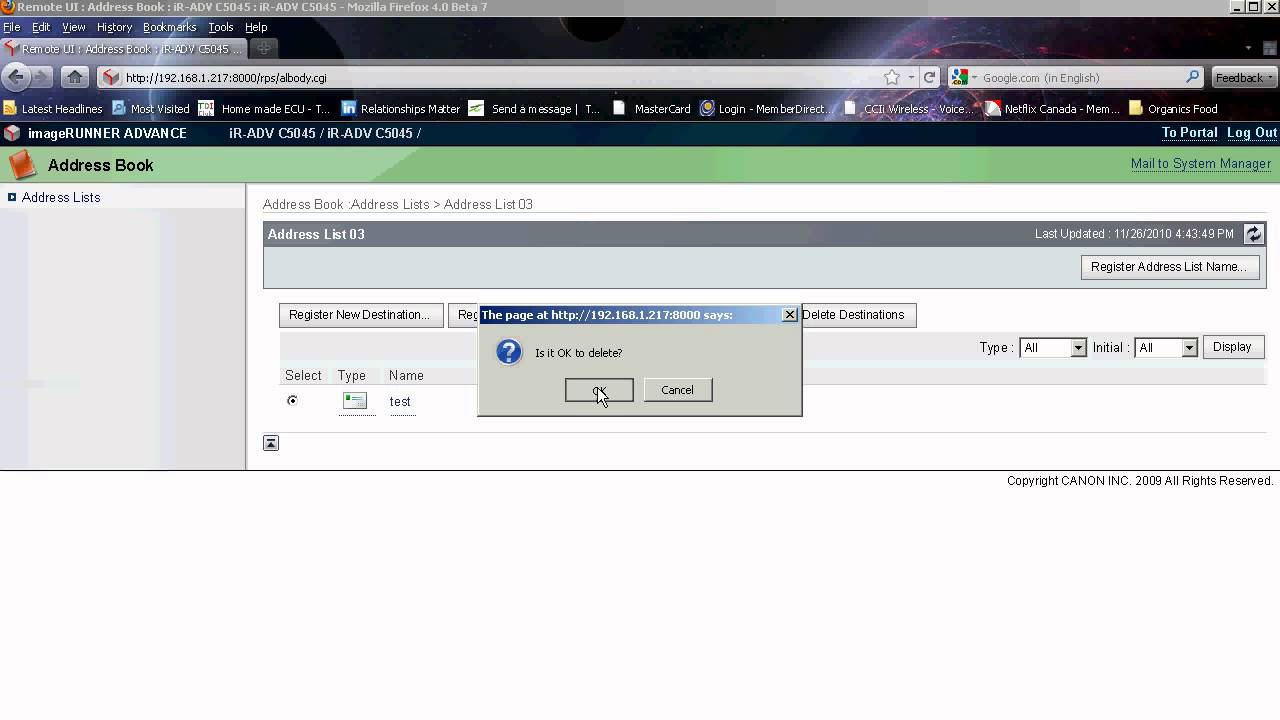Open the Google search engine selector

coord(964,77)
